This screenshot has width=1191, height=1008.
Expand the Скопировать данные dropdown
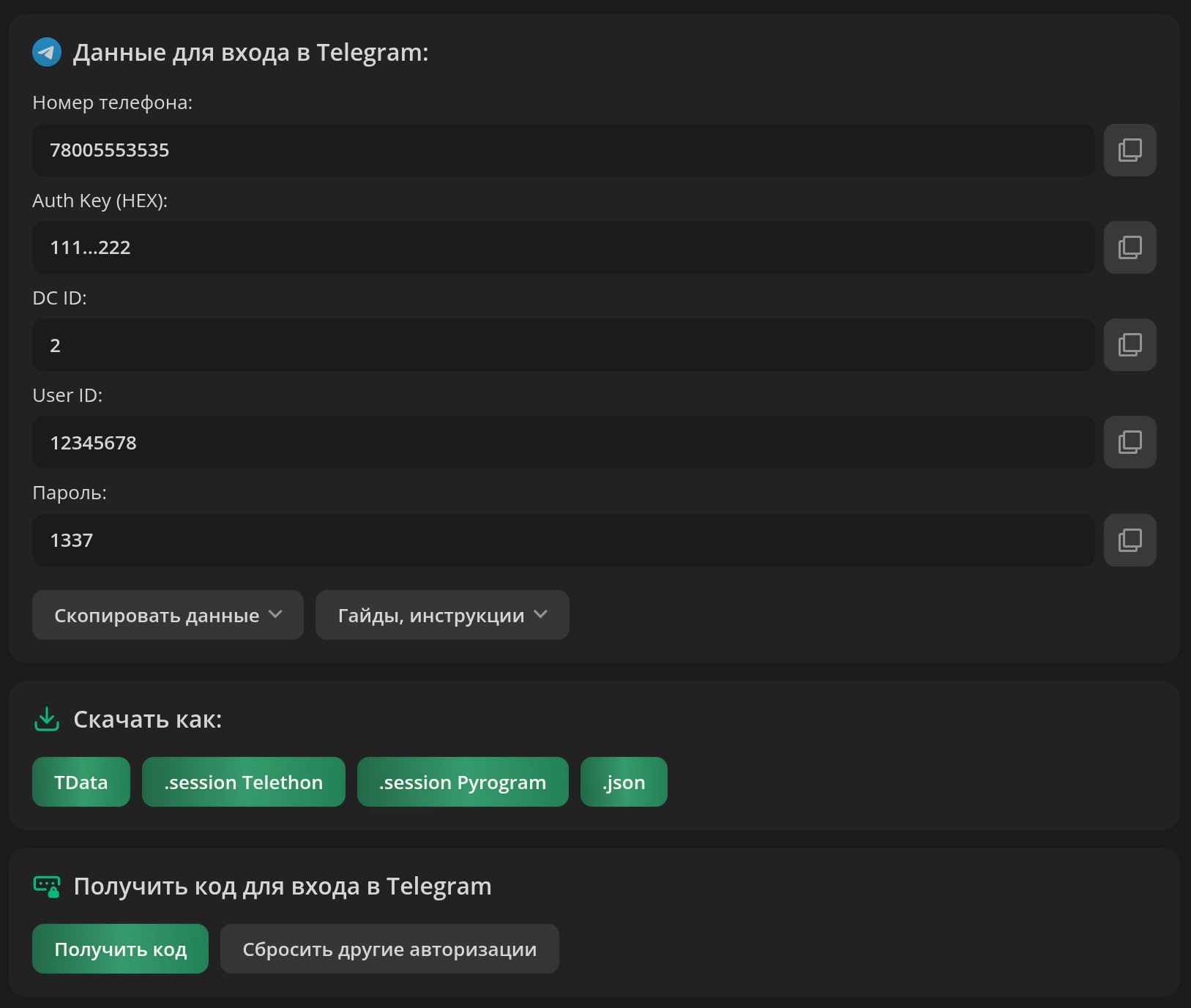[168, 615]
